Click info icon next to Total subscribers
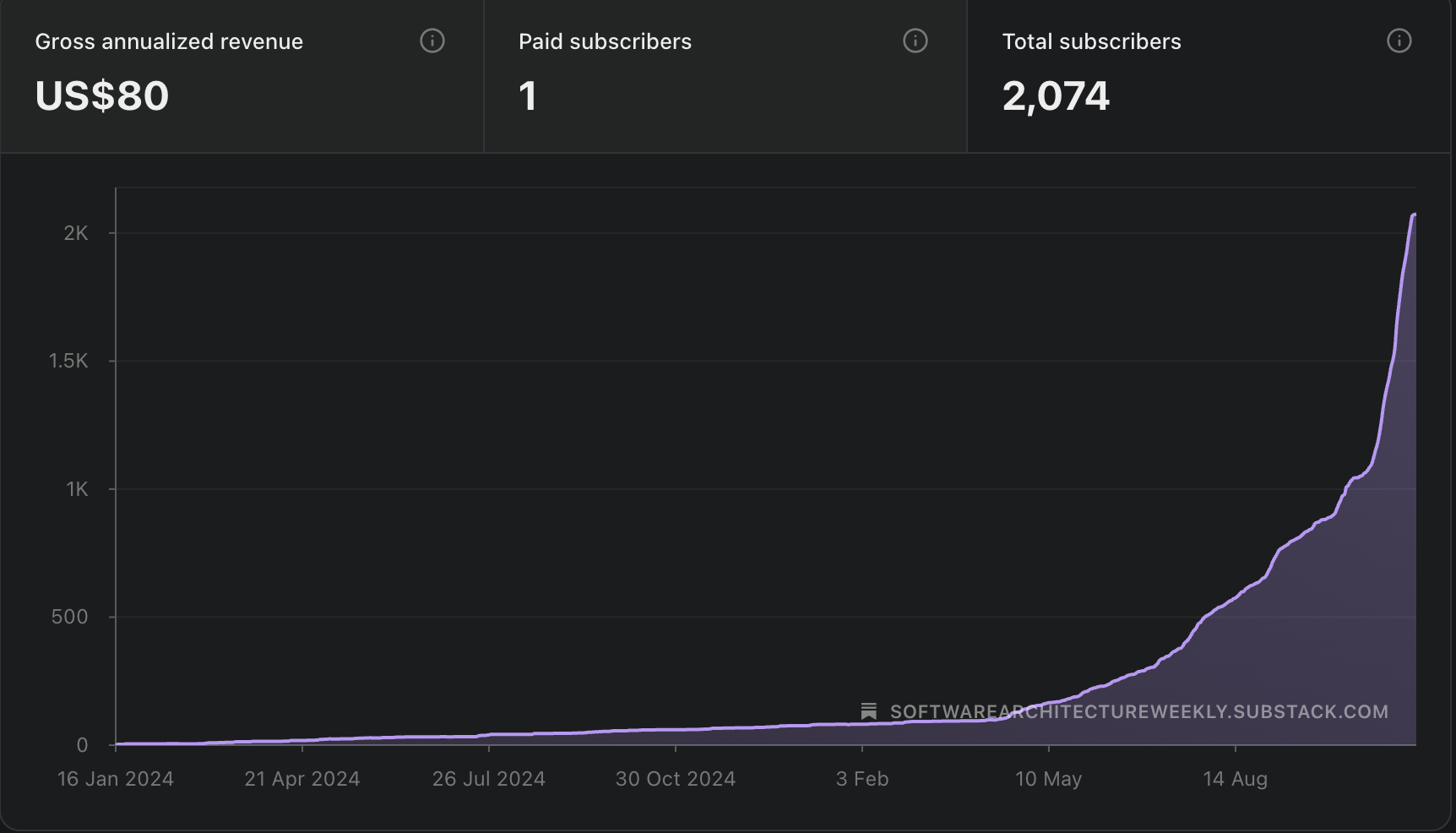 pyautogui.click(x=1399, y=41)
